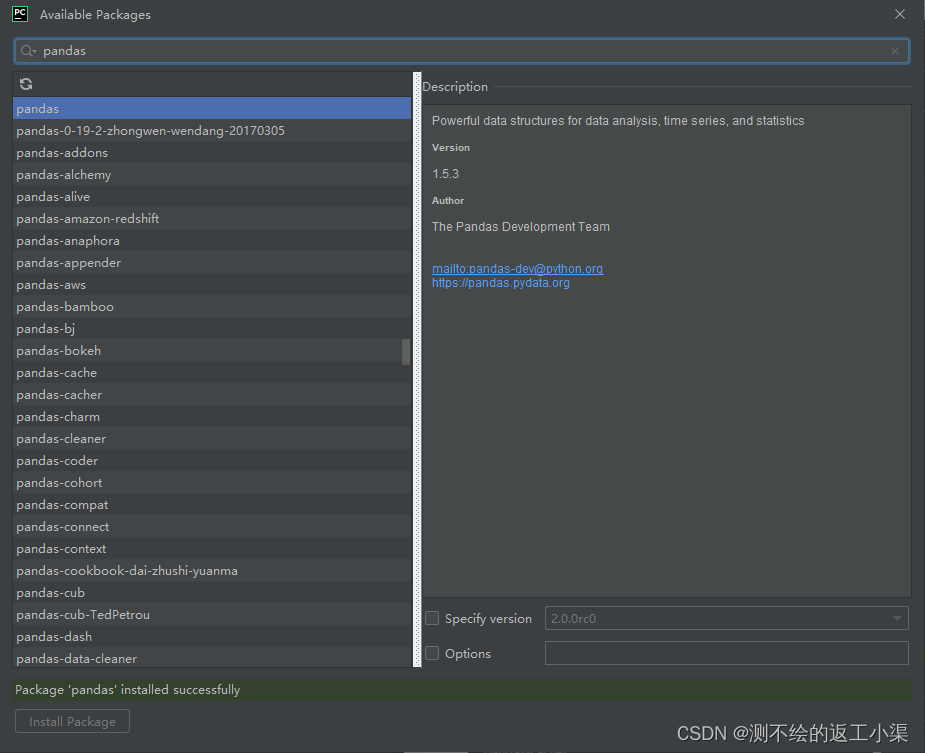Open the mailto:pandas-dev@python.org link
The width and height of the screenshot is (925, 753).
coord(517,269)
